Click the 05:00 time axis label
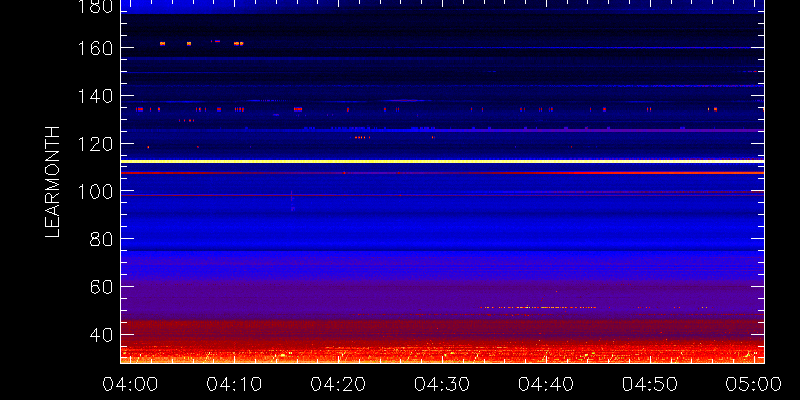Image resolution: width=800 pixels, height=400 pixels. (754, 384)
